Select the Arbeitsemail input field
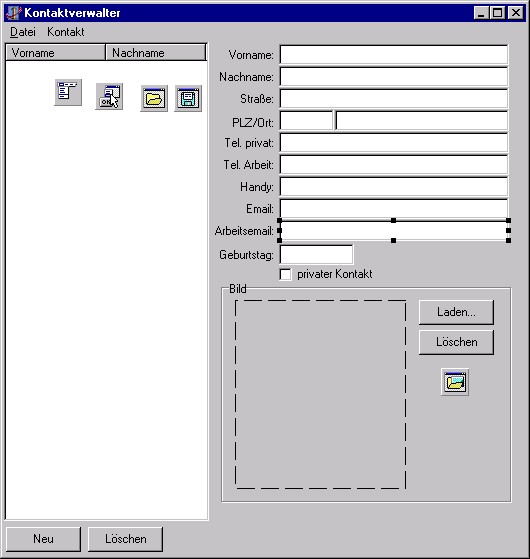 click(x=394, y=231)
